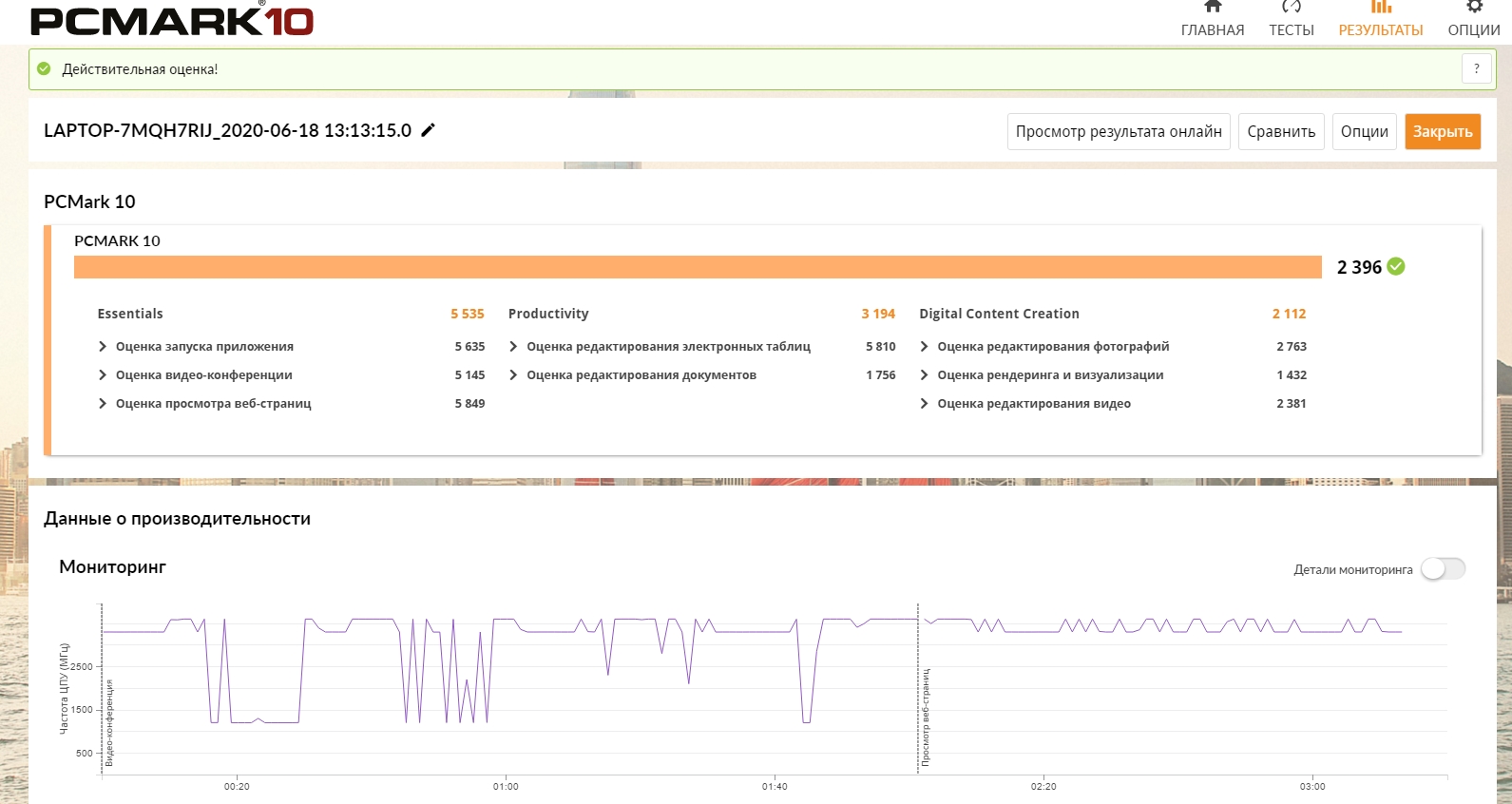Open the ТЕСТЫ tab
This screenshot has height=804, width=1512.
[x=1292, y=20]
